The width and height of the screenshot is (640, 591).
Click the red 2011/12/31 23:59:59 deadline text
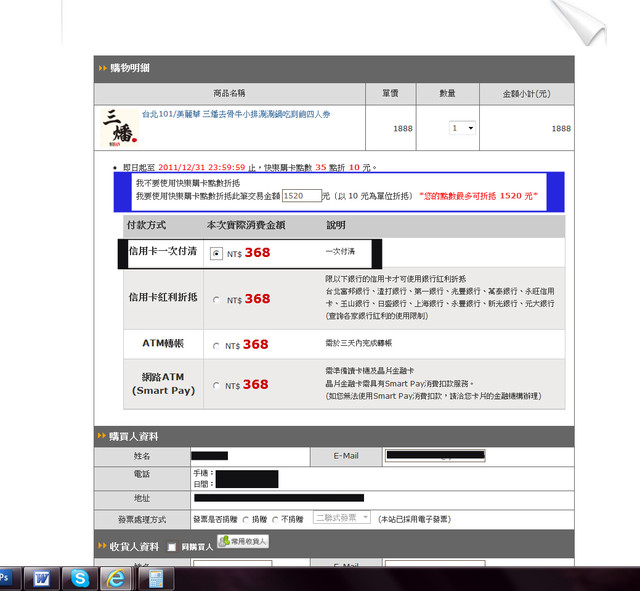[202, 167]
